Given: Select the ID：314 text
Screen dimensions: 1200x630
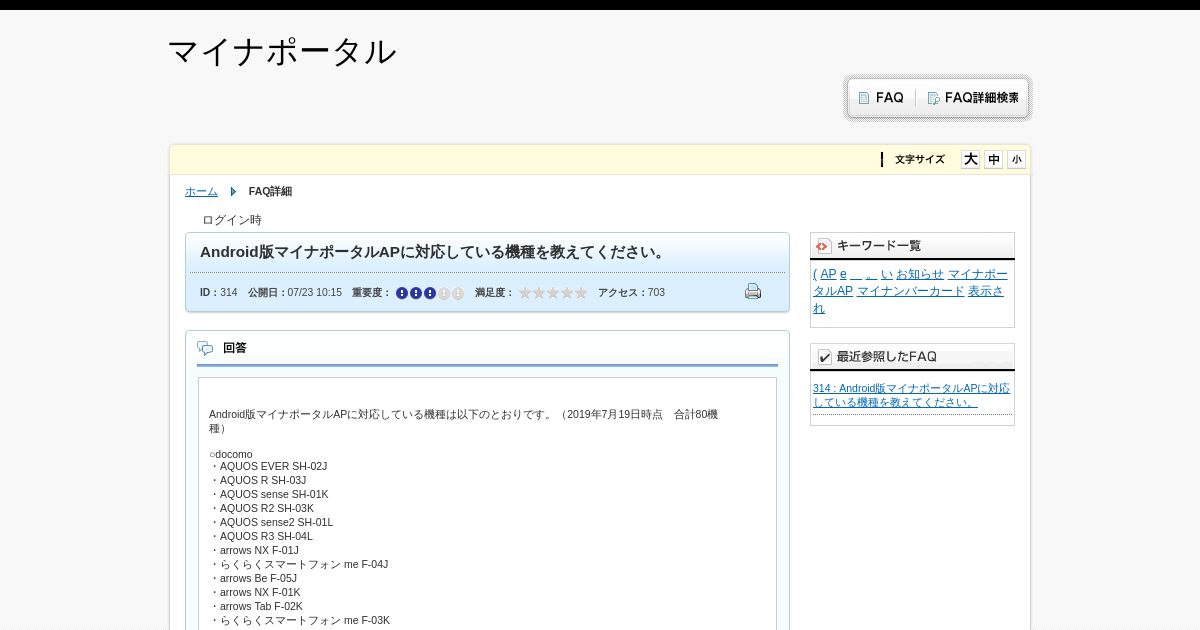Looking at the screenshot, I should tap(219, 293).
